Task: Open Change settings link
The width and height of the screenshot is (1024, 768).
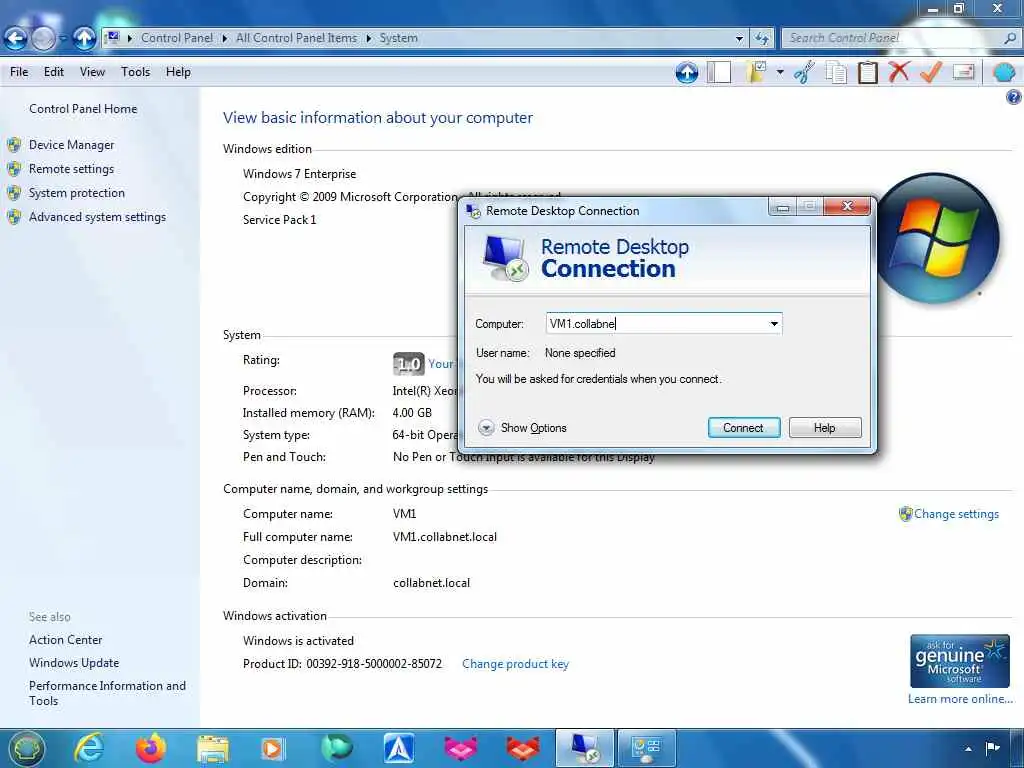Action: (956, 514)
